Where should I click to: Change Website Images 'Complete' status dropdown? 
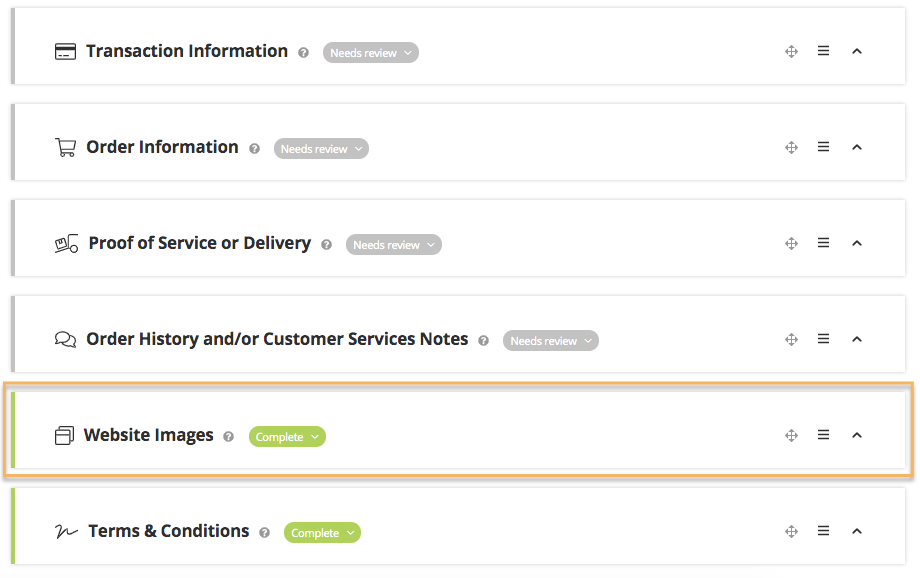tap(287, 437)
